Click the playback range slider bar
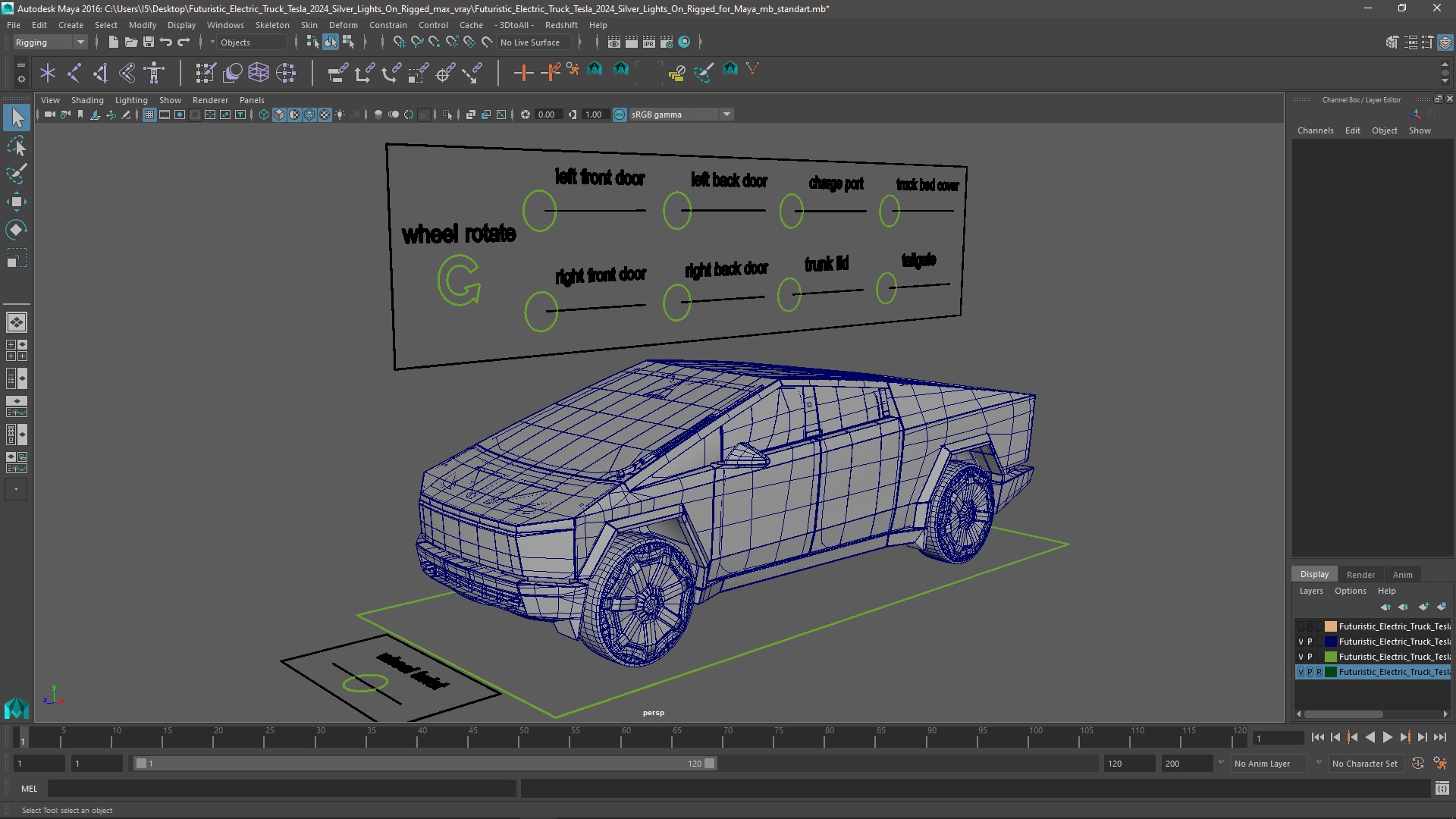Screen dimensions: 1456x819 pos(425,764)
